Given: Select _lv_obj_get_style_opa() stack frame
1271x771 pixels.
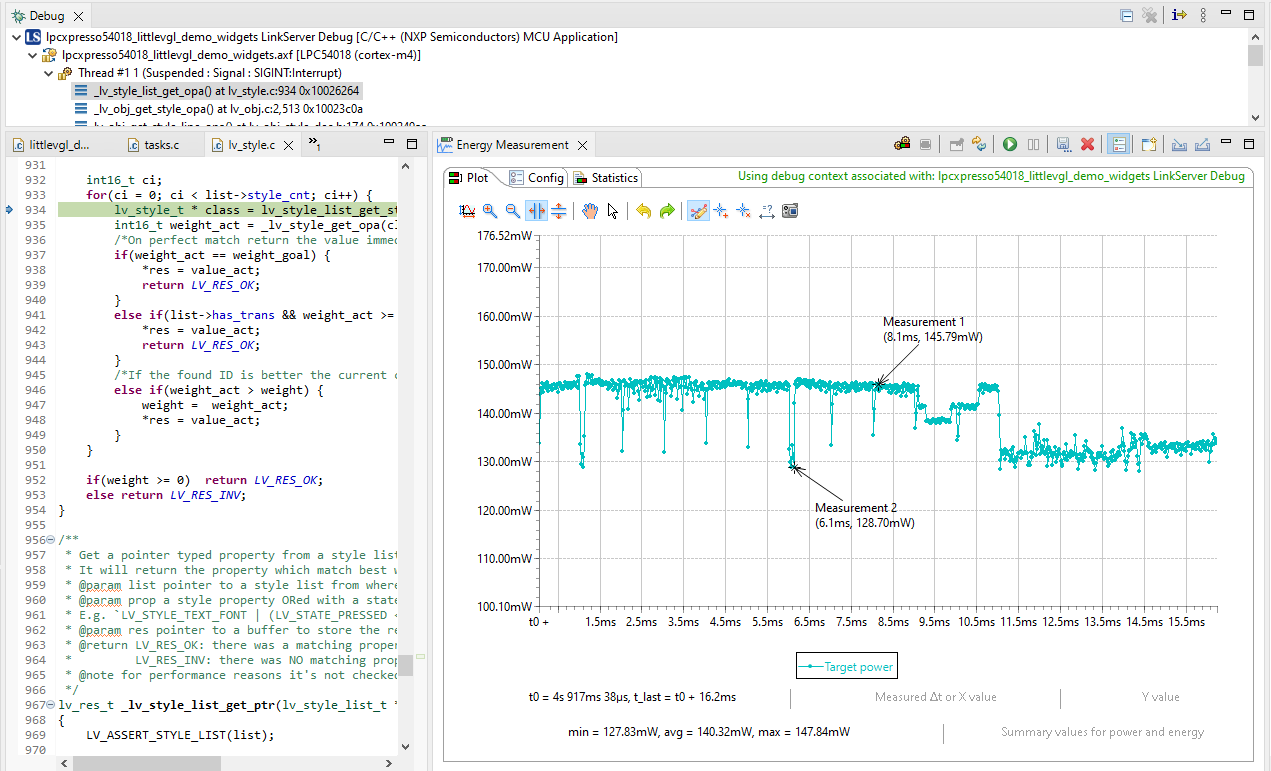Looking at the screenshot, I should pos(228,109).
